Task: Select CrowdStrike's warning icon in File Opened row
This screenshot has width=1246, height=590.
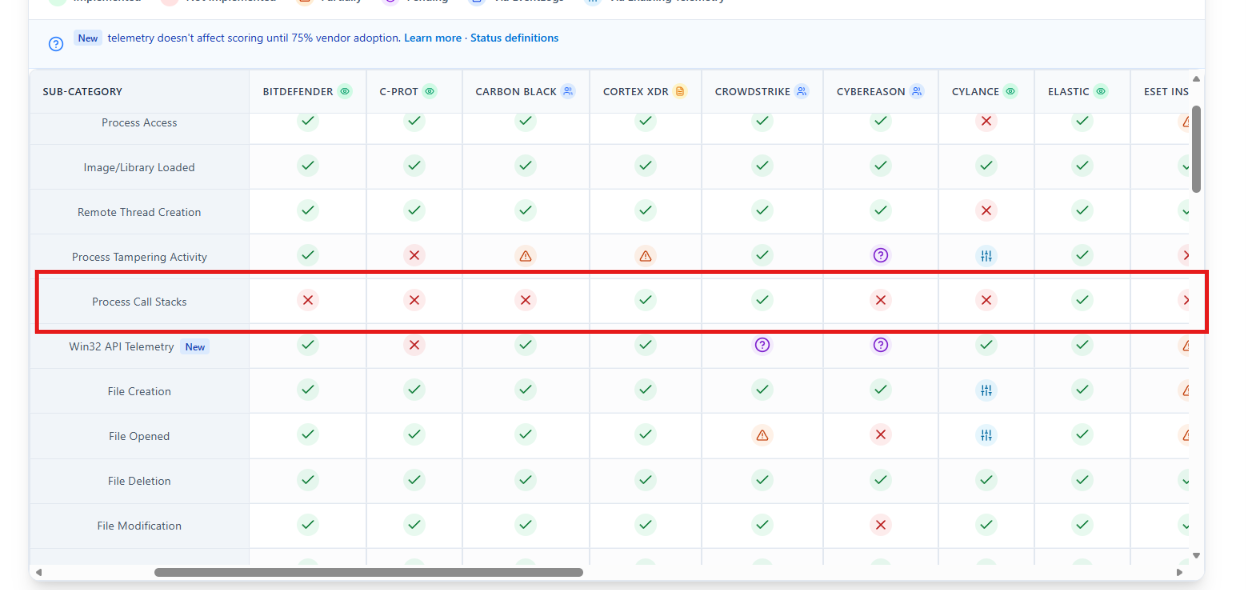Action: pyautogui.click(x=763, y=435)
